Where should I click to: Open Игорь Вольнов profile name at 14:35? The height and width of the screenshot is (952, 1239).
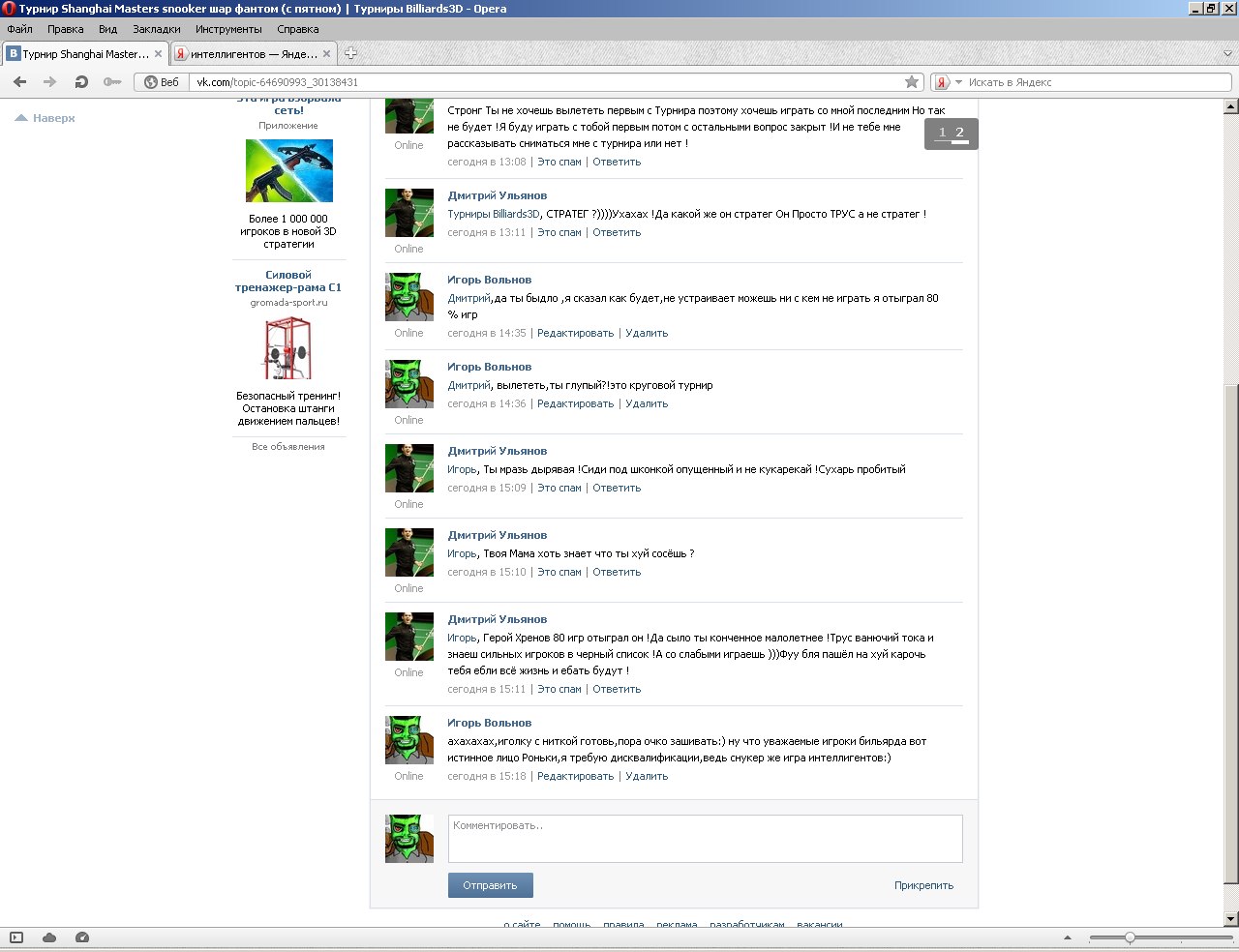click(x=489, y=280)
